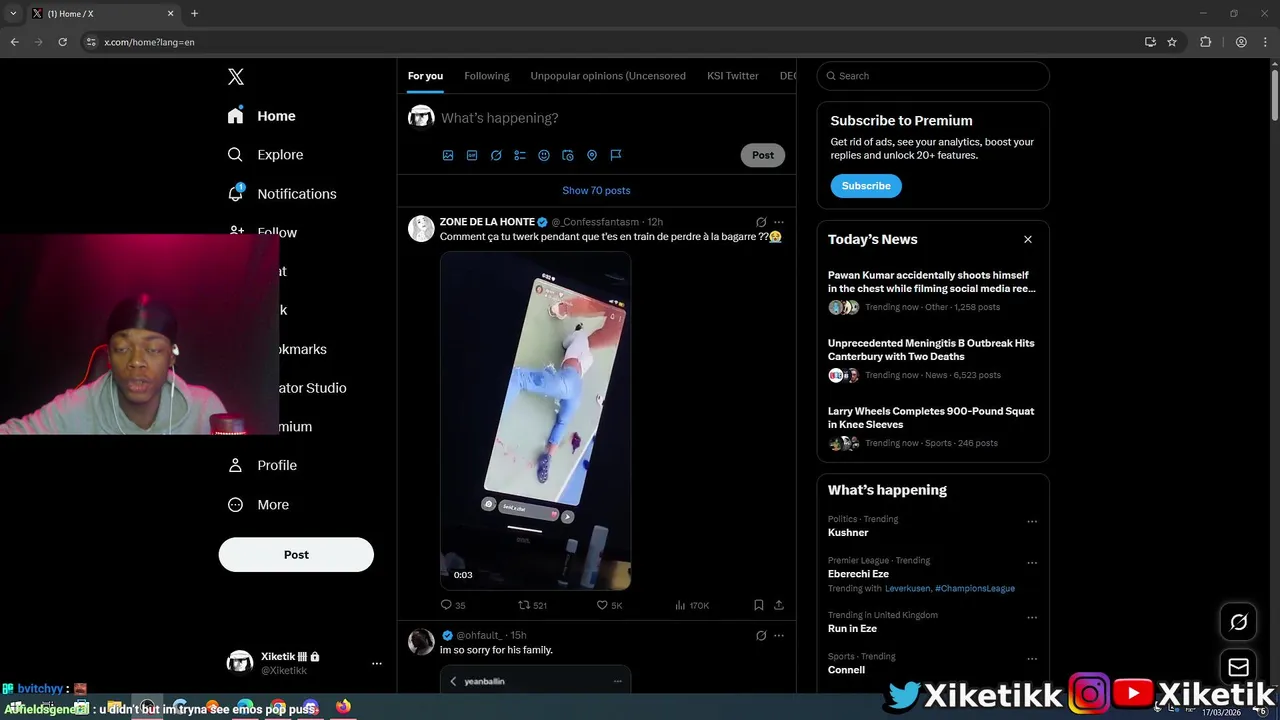
Task: Open more options on @ohfault_ post
Action: tap(779, 635)
